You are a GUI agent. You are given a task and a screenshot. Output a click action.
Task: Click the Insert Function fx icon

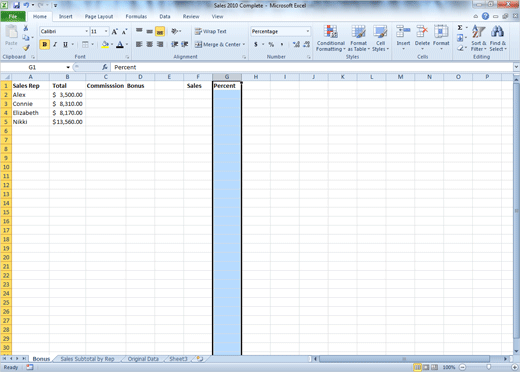(105, 67)
